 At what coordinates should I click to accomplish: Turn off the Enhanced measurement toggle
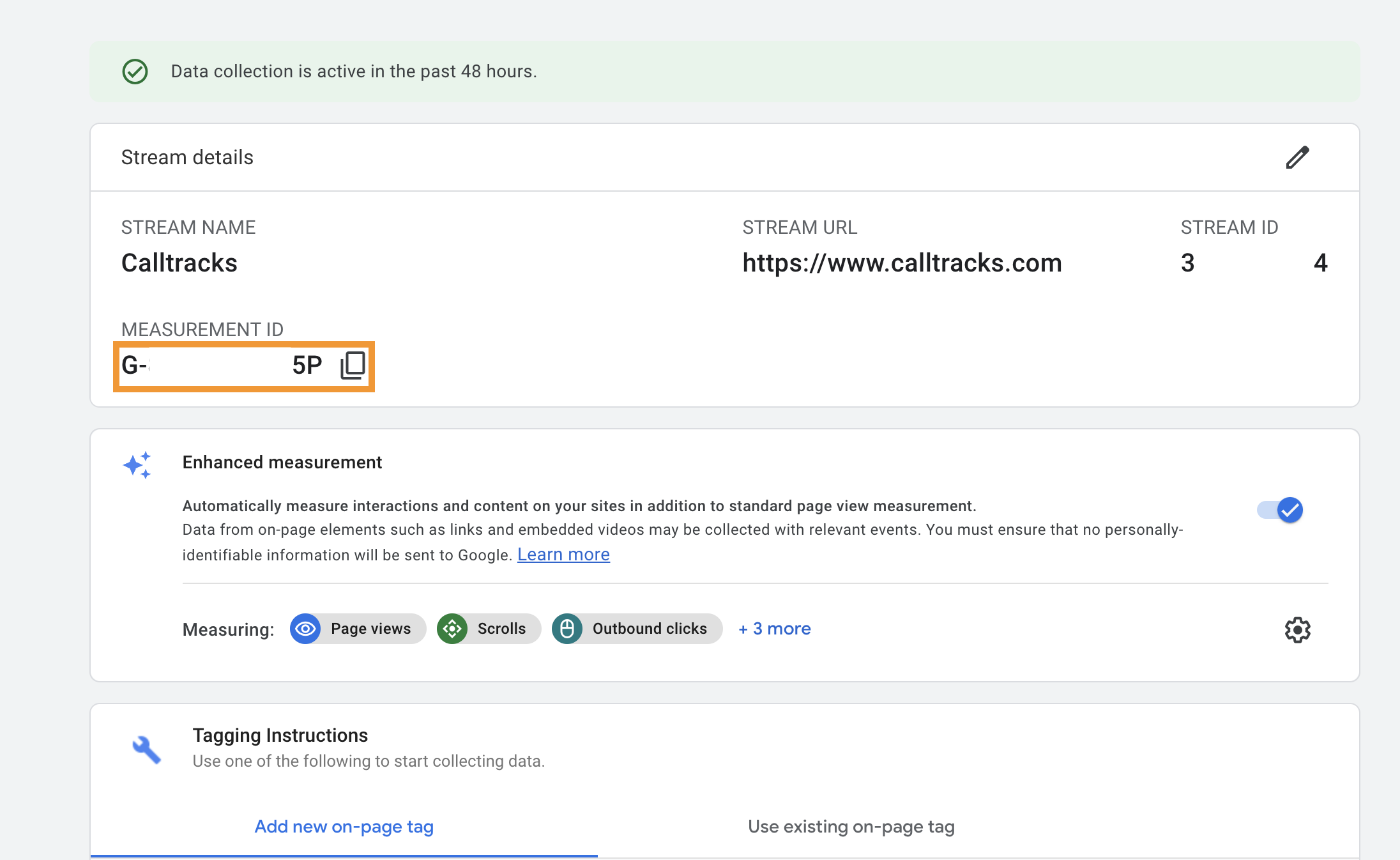pyautogui.click(x=1280, y=510)
